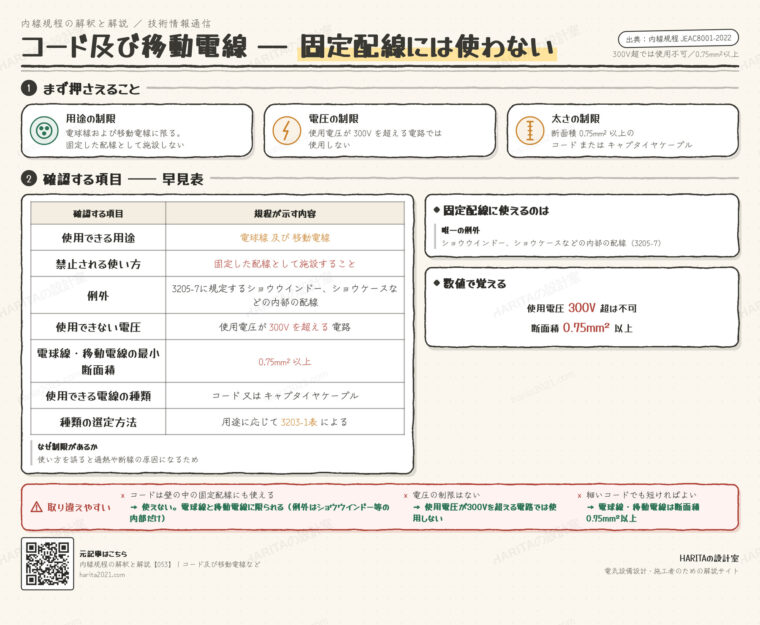Click the warning triangle icon next to 取り違えやすい
The height and width of the screenshot is (625, 760).
(36, 507)
